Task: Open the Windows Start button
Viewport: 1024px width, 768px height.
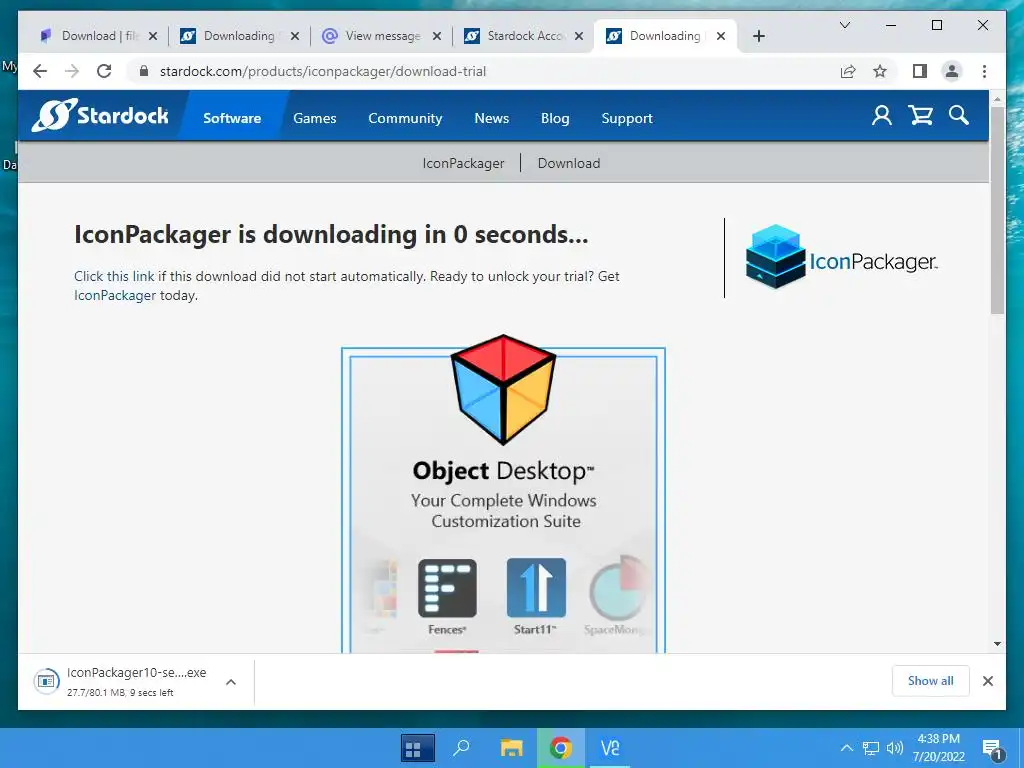Action: point(417,748)
